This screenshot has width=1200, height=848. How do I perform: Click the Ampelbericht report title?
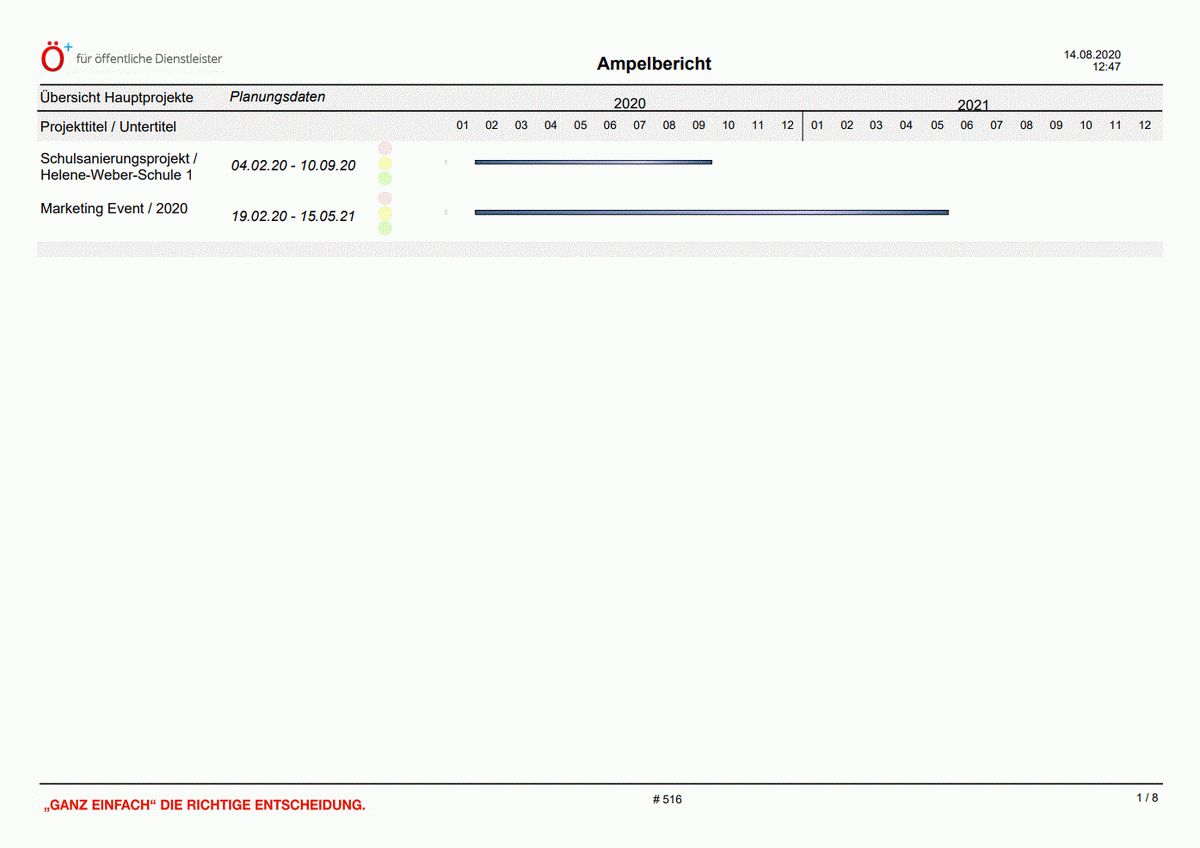654,64
